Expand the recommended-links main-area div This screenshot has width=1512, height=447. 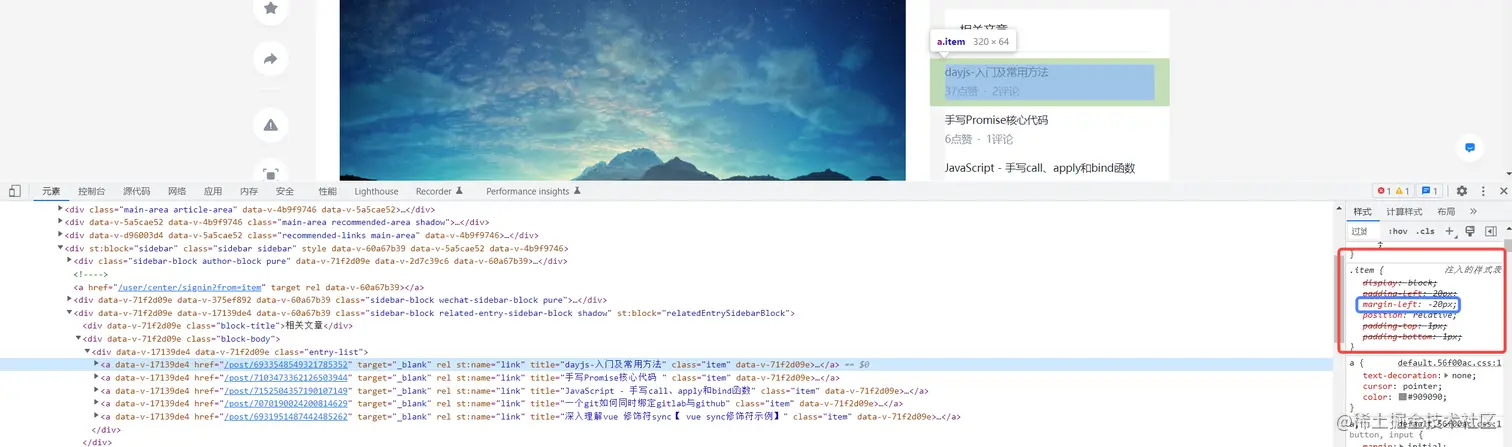[x=60, y=235]
